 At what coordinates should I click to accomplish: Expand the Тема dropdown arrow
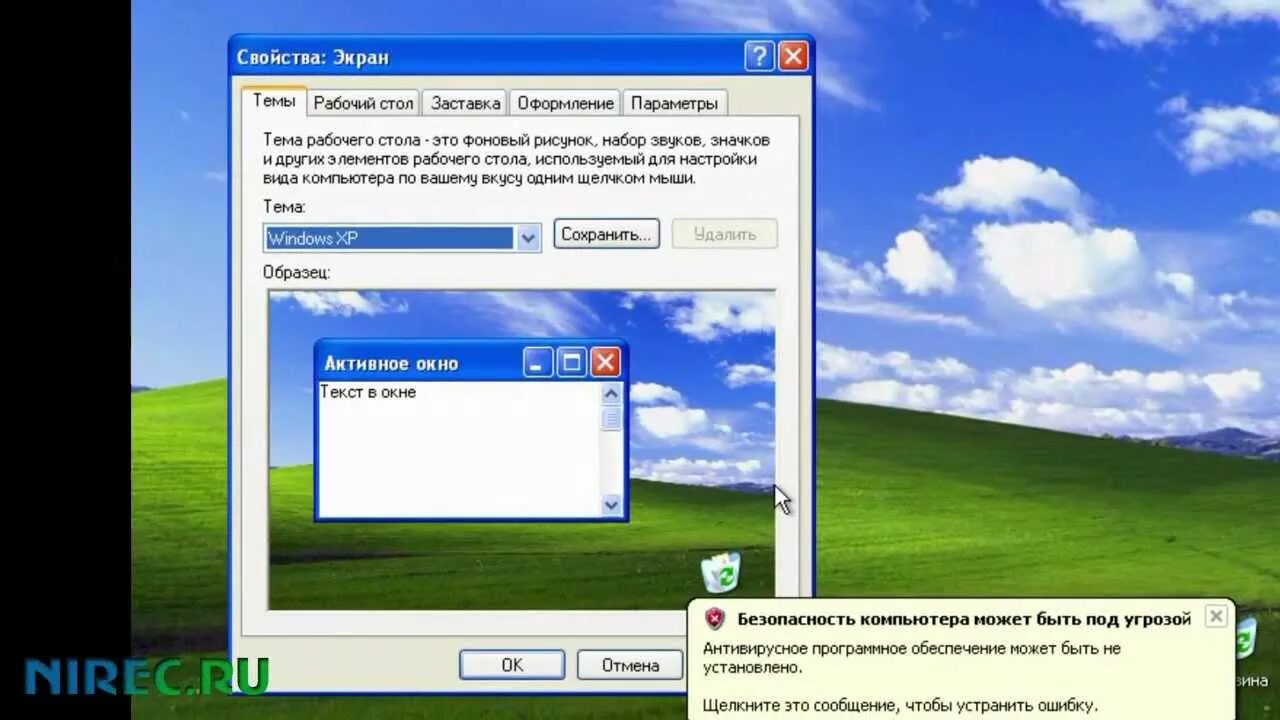pyautogui.click(x=528, y=238)
